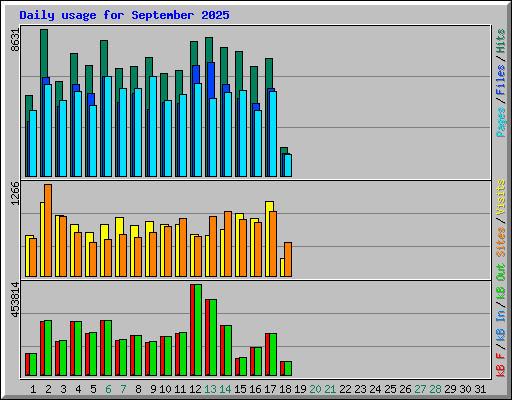Click the 1266 visits axis value
The width and height of the screenshot is (512, 400).
pyautogui.click(x=15, y=194)
